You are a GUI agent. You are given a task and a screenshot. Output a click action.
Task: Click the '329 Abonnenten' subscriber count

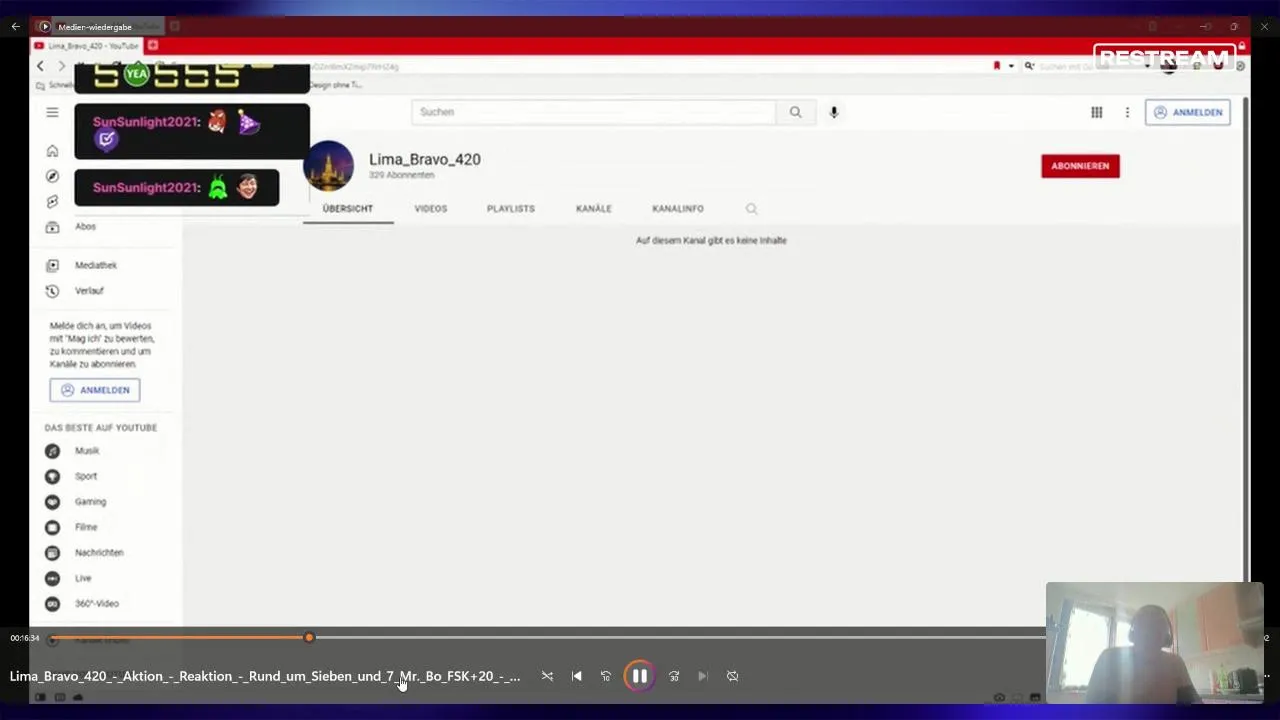401,175
